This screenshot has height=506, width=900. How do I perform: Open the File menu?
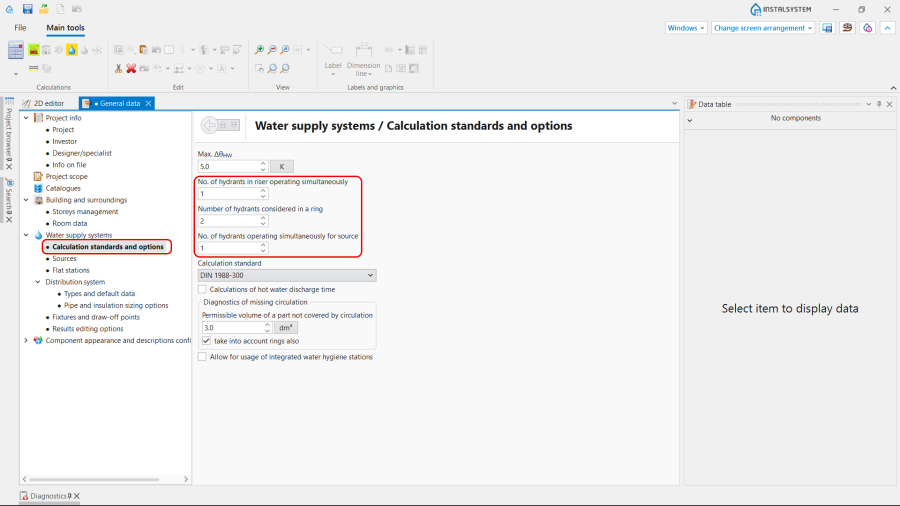20,28
